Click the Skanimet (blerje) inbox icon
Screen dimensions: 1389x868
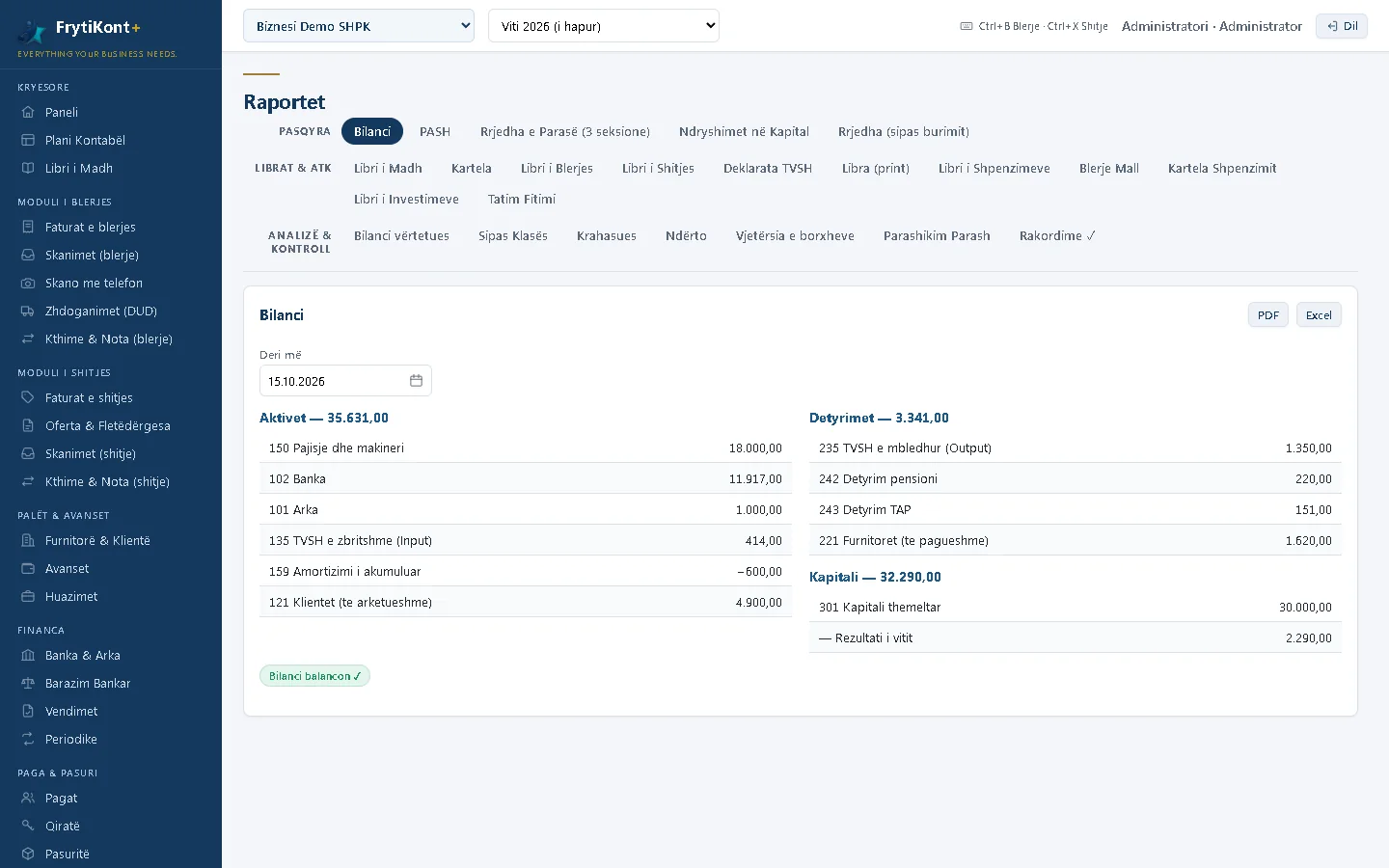point(28,255)
